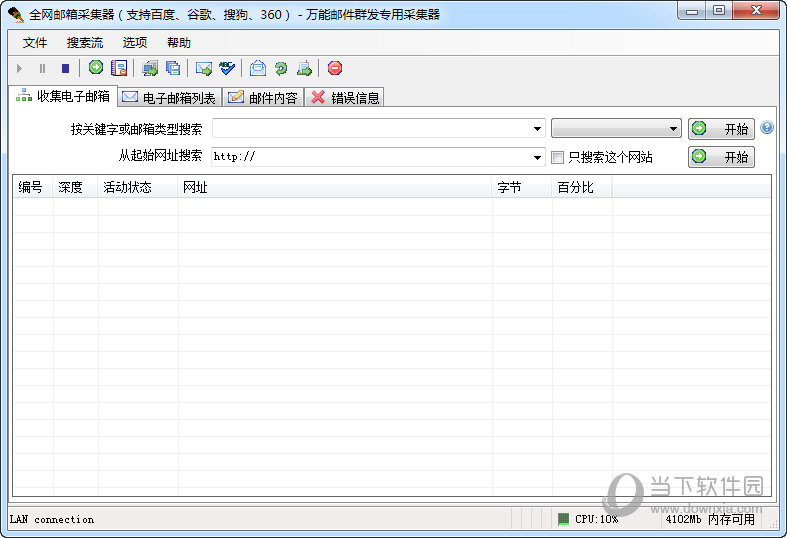Click the 字节 column header
This screenshot has height=538, width=787.
522,187
